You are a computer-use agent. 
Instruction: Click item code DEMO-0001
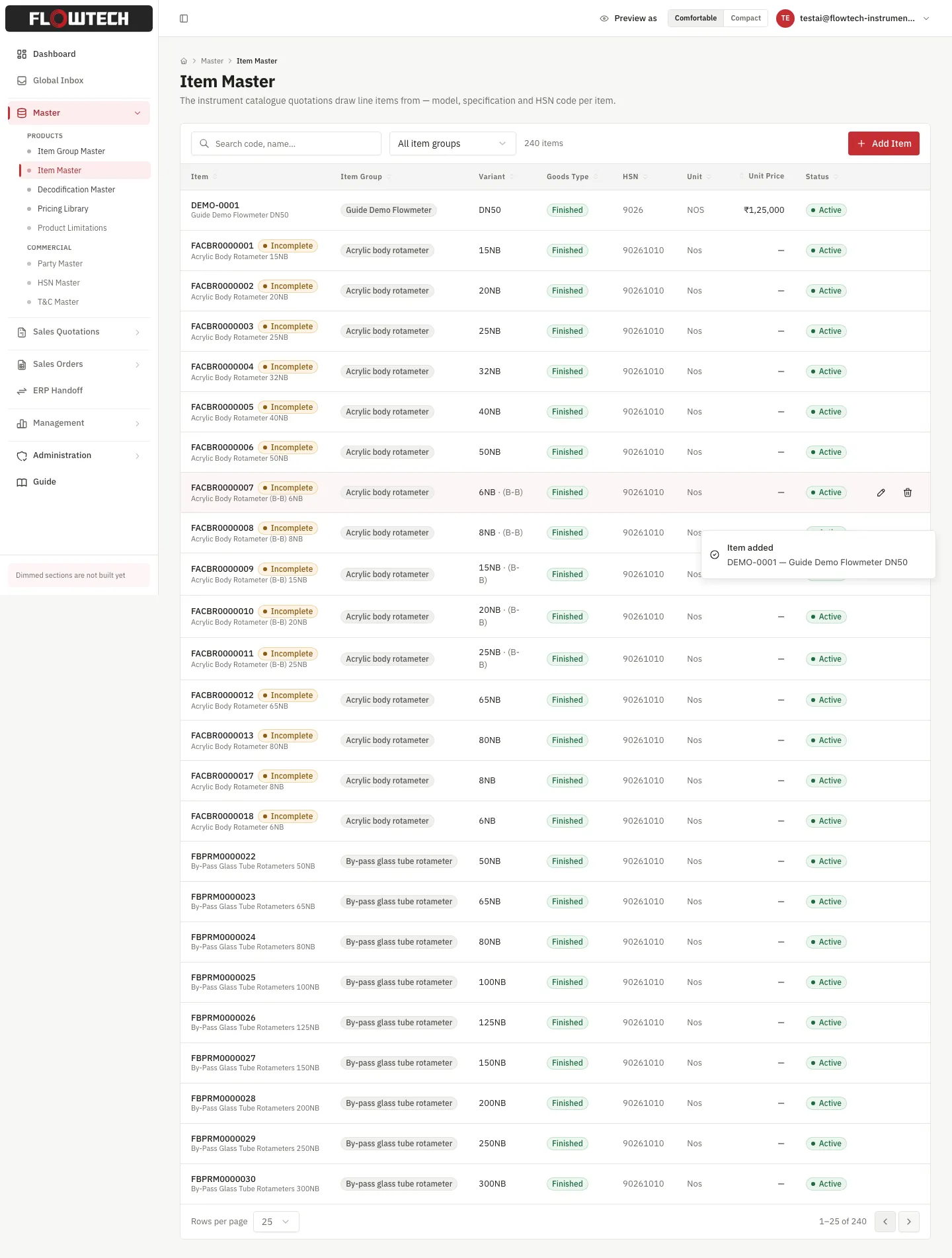(x=215, y=206)
